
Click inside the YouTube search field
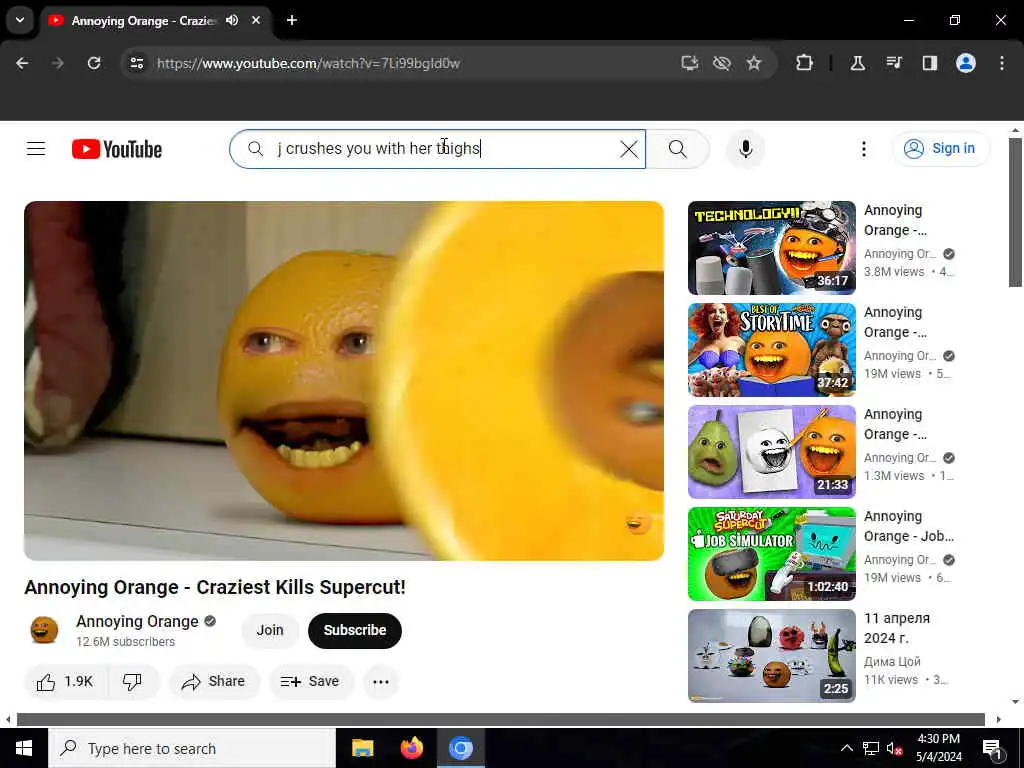coord(438,149)
